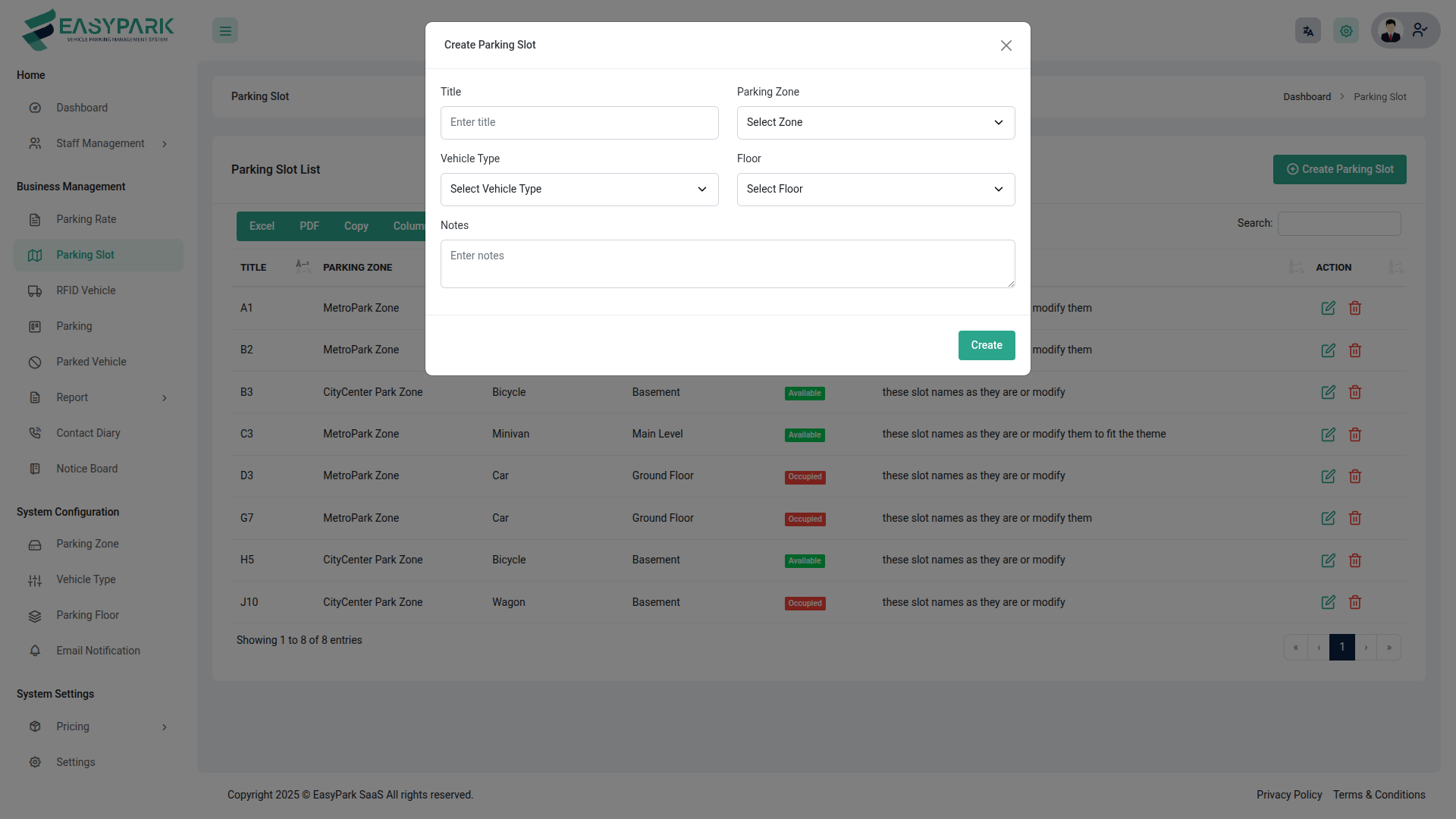This screenshot has height=819, width=1456.
Task: Delete parking slot J10 with trash icon
Action: (x=1355, y=602)
